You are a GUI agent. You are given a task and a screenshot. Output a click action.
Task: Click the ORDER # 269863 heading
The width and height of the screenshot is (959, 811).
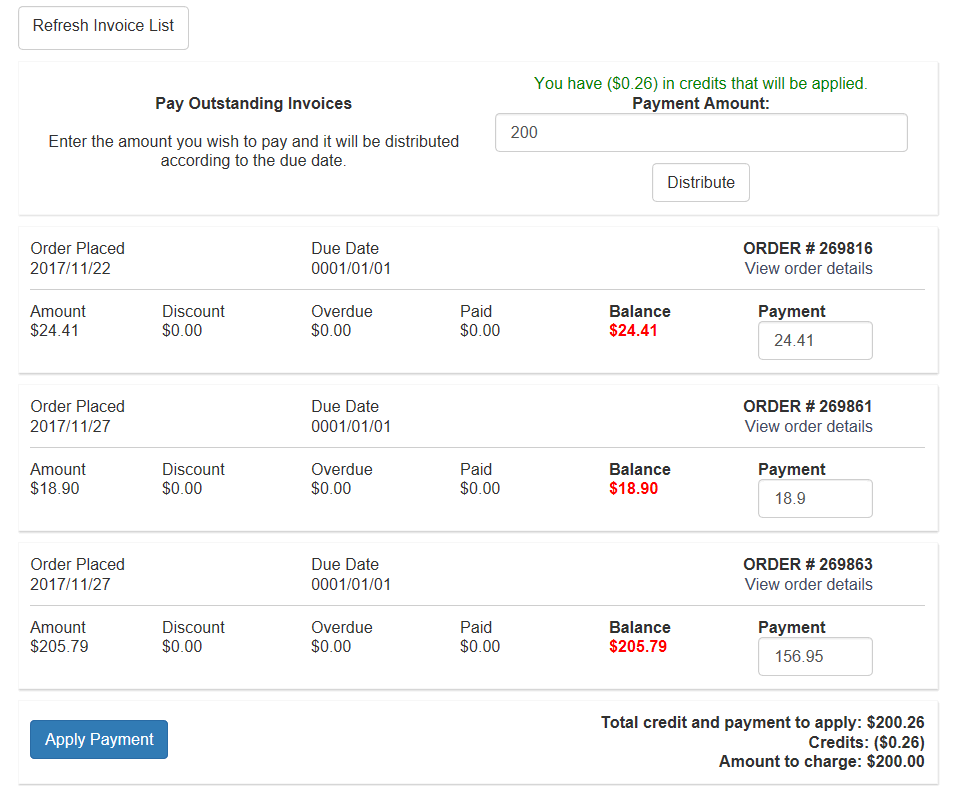tap(808, 565)
